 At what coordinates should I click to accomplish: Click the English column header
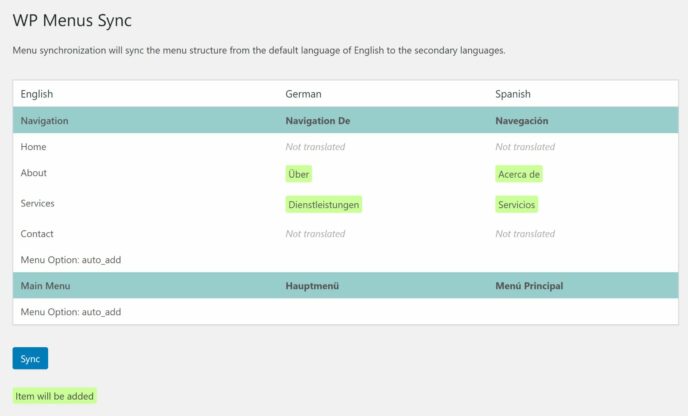click(37, 94)
